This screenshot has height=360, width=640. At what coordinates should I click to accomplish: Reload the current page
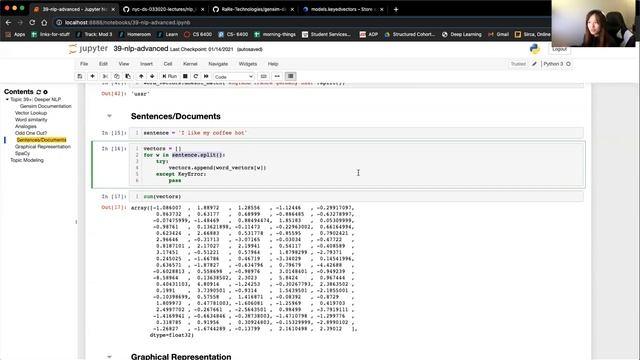[x=32, y=22]
